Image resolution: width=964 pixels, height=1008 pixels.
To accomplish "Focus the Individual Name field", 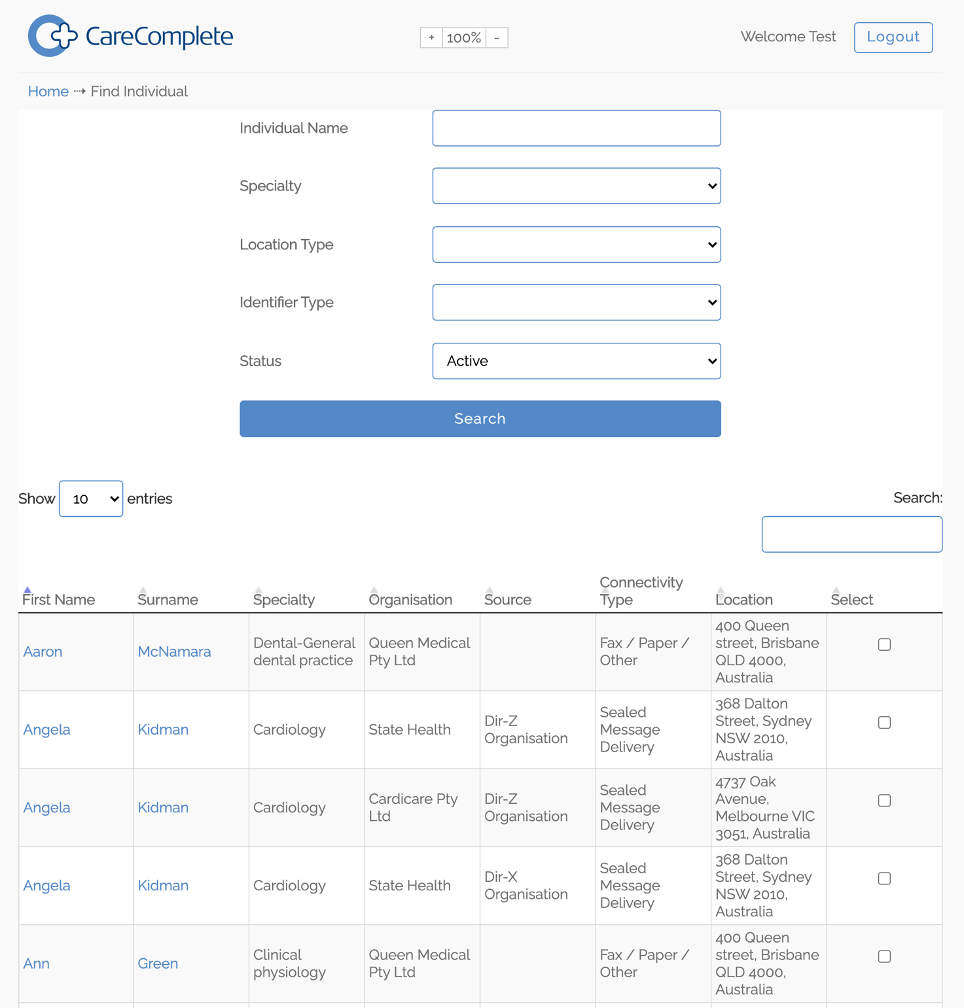I will [x=576, y=128].
